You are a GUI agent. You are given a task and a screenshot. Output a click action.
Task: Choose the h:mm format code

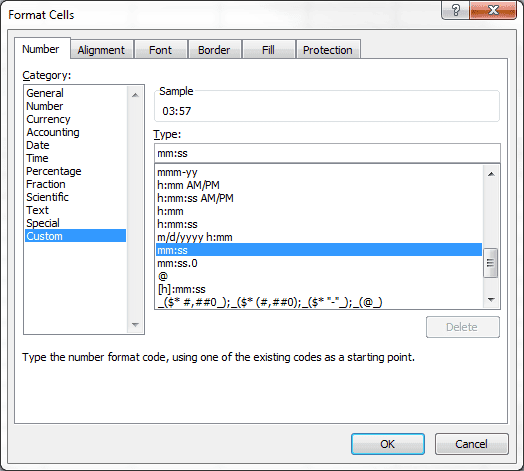pos(319,211)
